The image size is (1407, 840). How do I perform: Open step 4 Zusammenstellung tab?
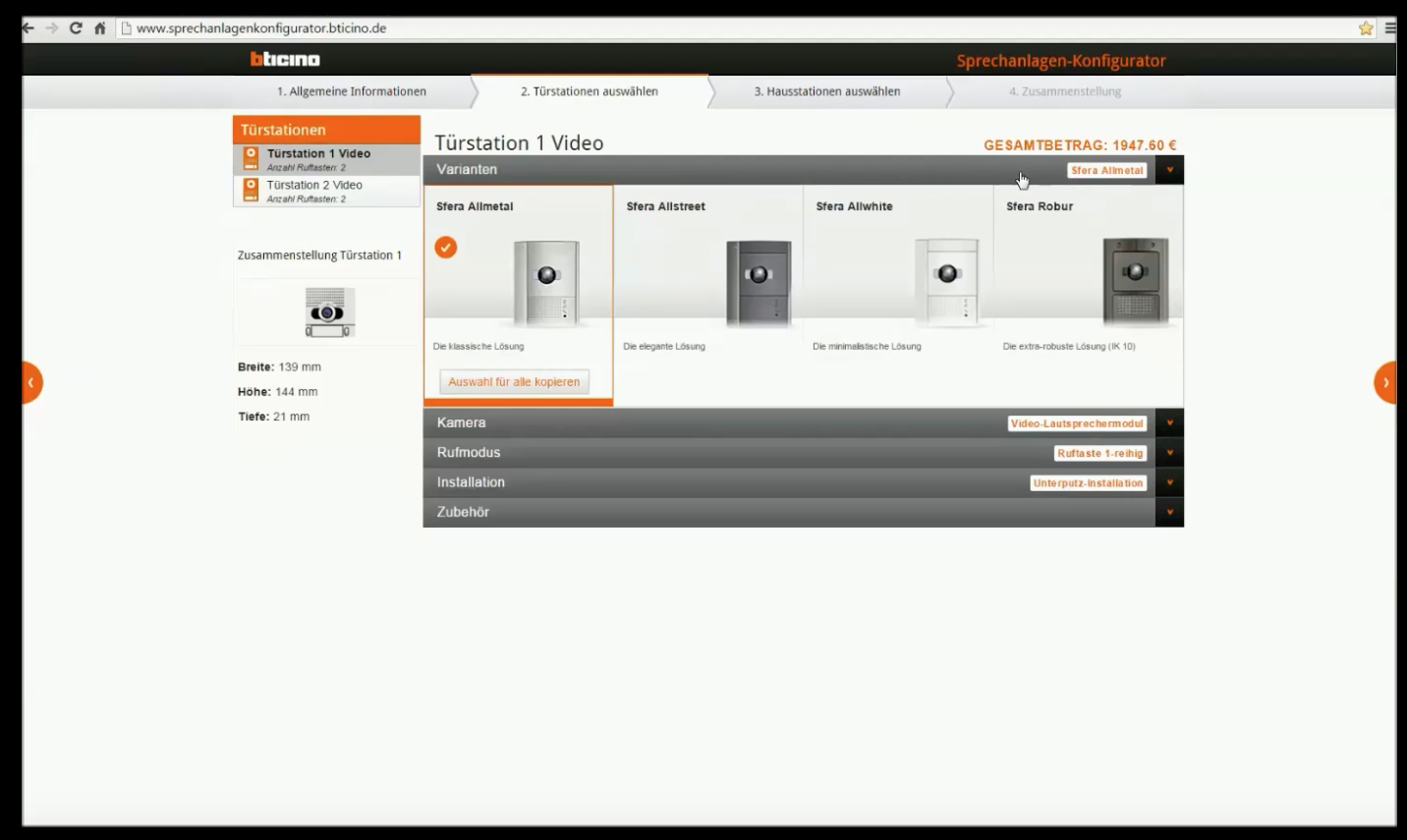[1065, 91]
